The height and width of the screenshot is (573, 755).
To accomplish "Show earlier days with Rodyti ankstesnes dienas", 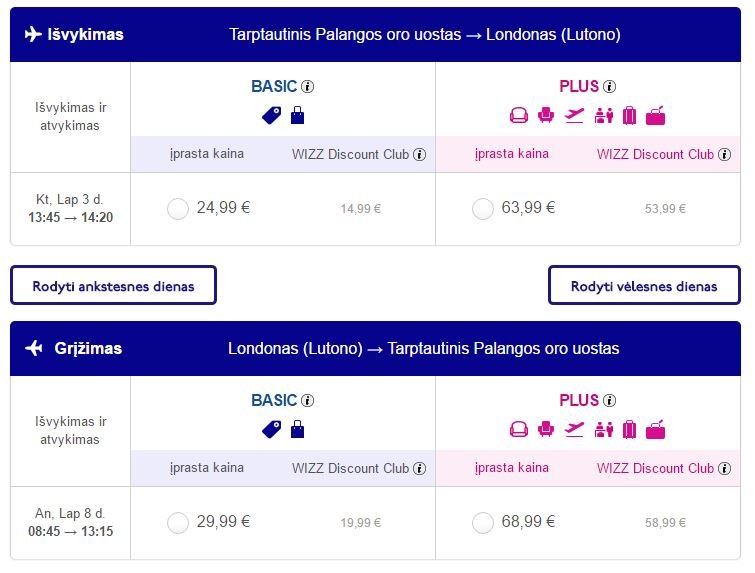I will pyautogui.click(x=113, y=285).
